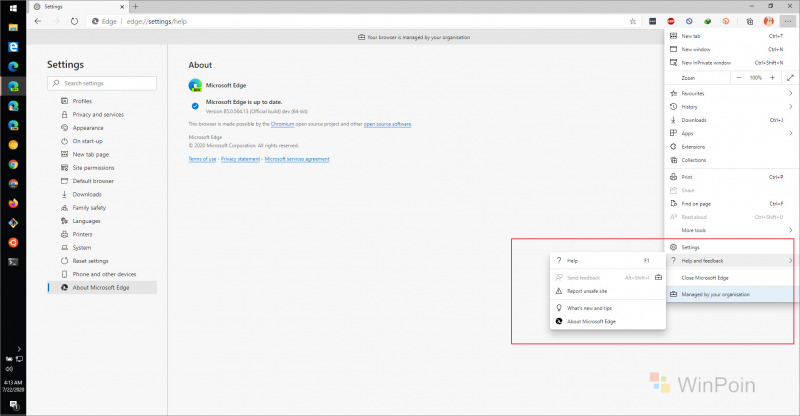
Task: Open a new tab with the plus button
Action: (x=135, y=7)
